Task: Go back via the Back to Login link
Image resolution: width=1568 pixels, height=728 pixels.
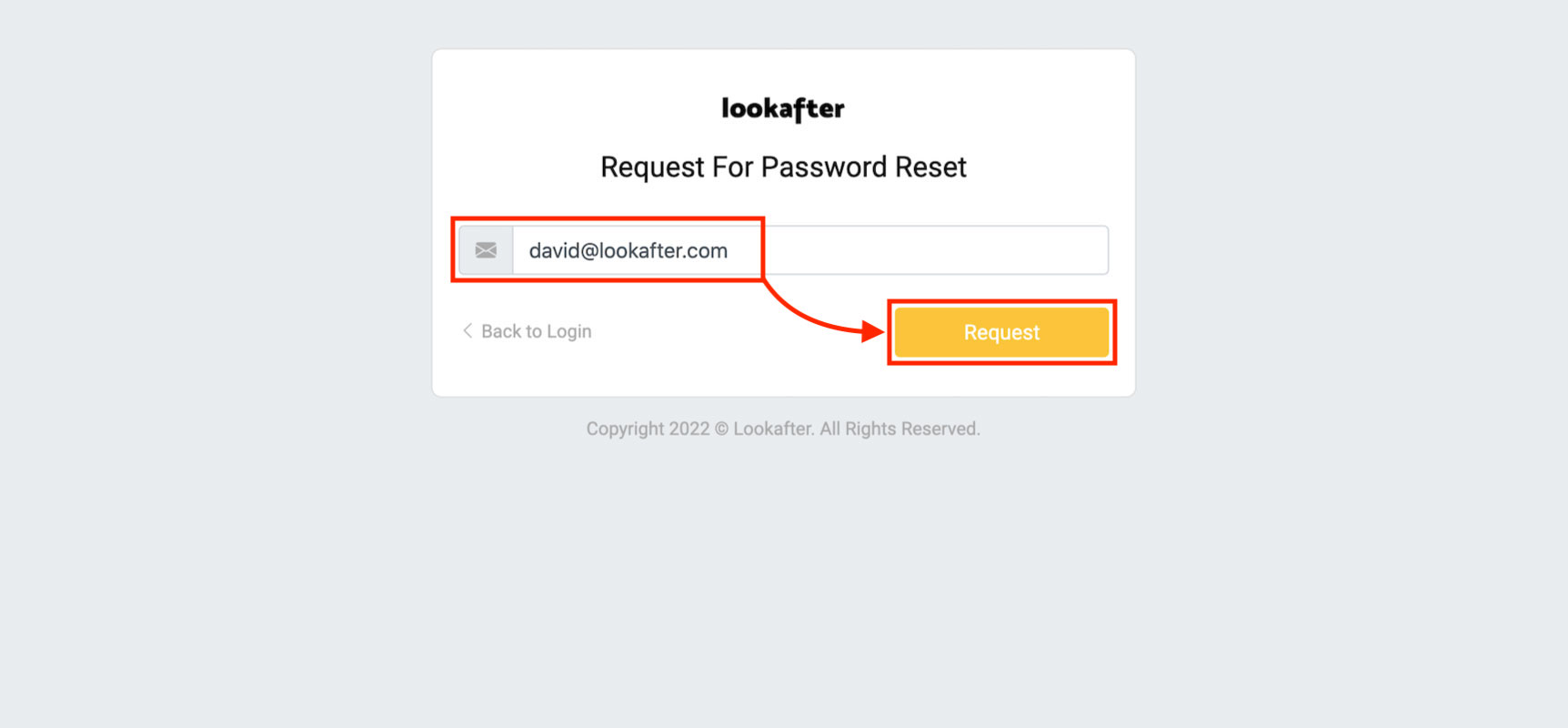Action: click(536, 331)
